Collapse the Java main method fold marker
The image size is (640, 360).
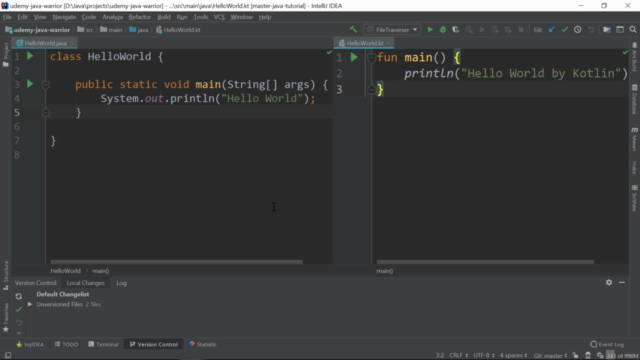click(46, 85)
